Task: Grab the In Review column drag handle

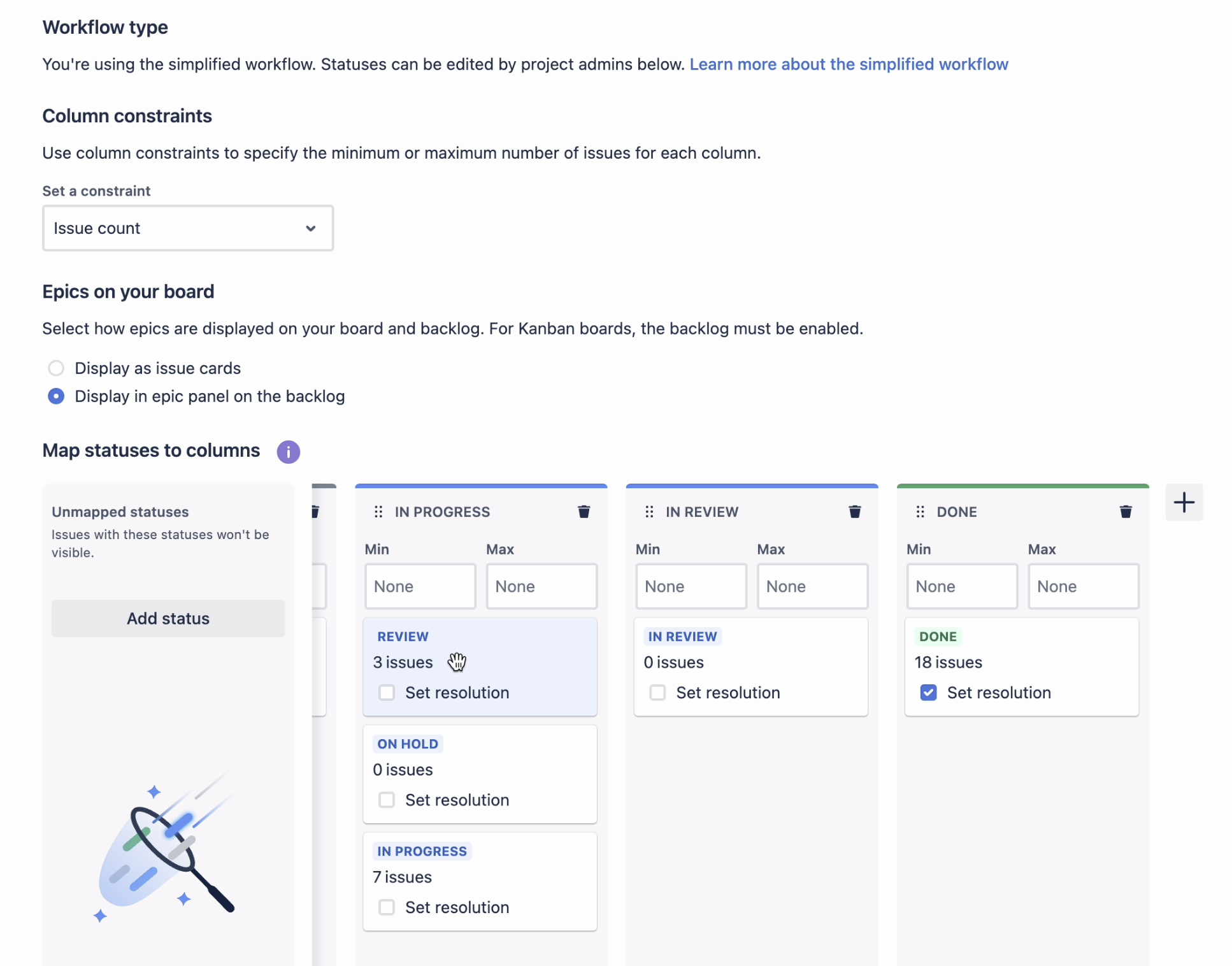Action: (649, 512)
